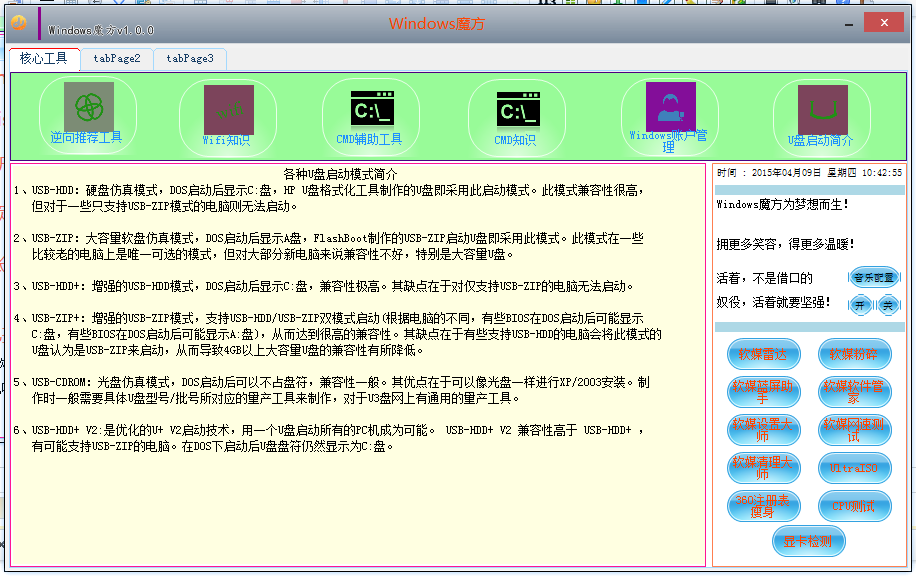Turn music off with 关 button
Viewport: 916px width, 576px height.
888,305
